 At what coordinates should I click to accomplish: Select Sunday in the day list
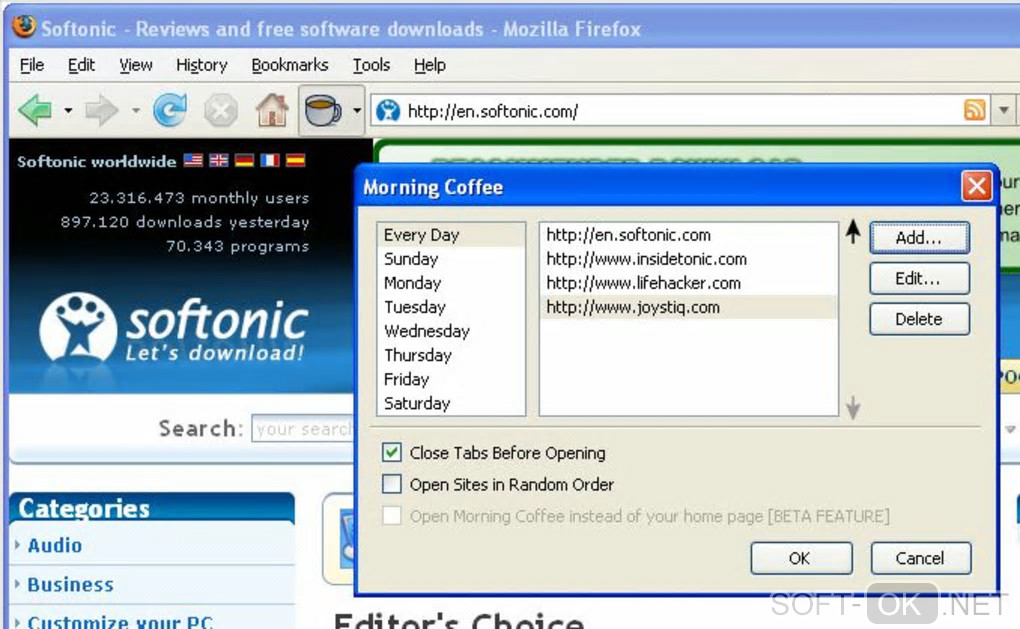[451, 259]
